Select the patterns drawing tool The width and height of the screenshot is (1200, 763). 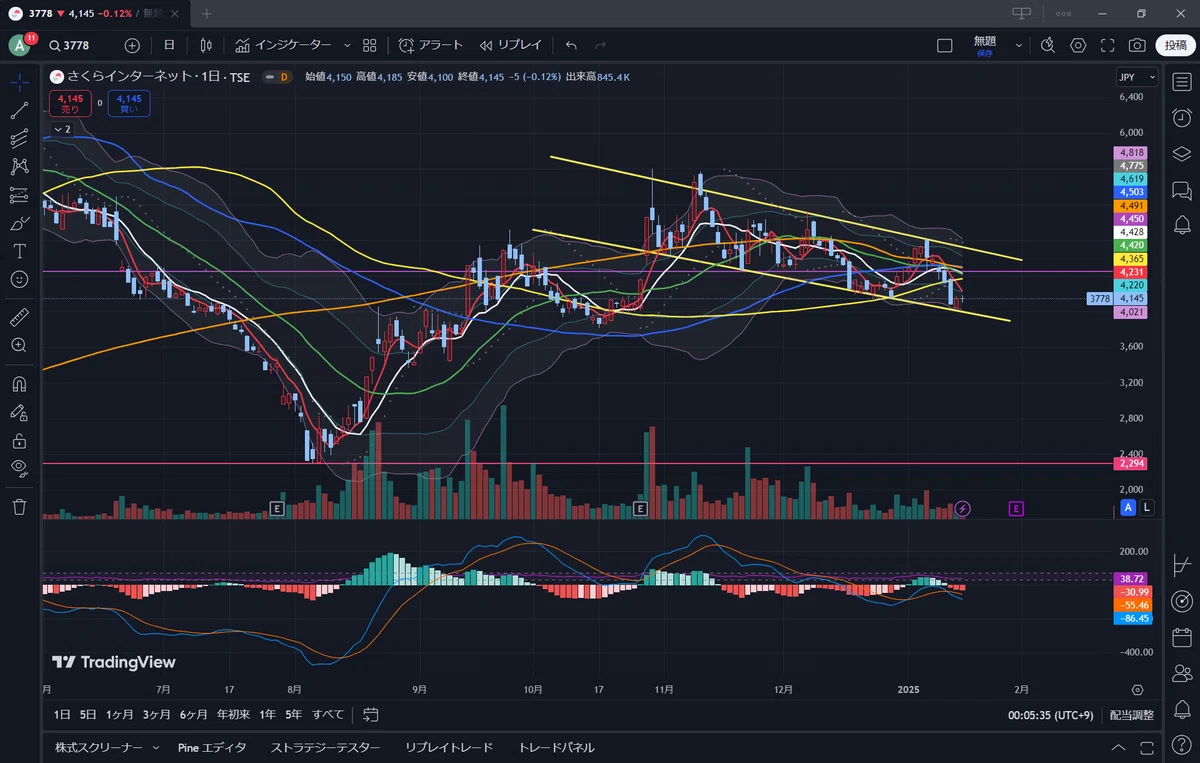(19, 166)
